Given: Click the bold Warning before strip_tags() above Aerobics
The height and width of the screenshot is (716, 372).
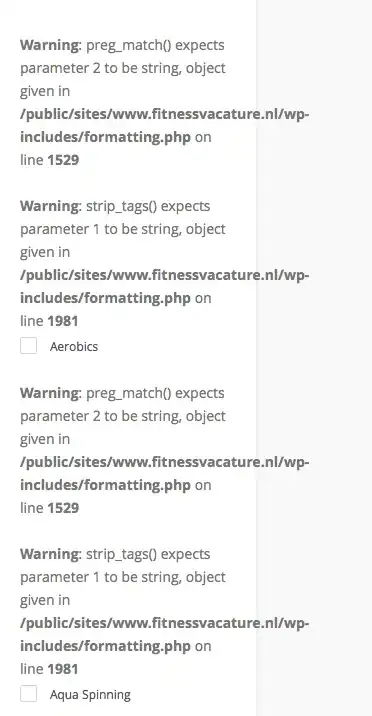Looking at the screenshot, I should point(50,206).
